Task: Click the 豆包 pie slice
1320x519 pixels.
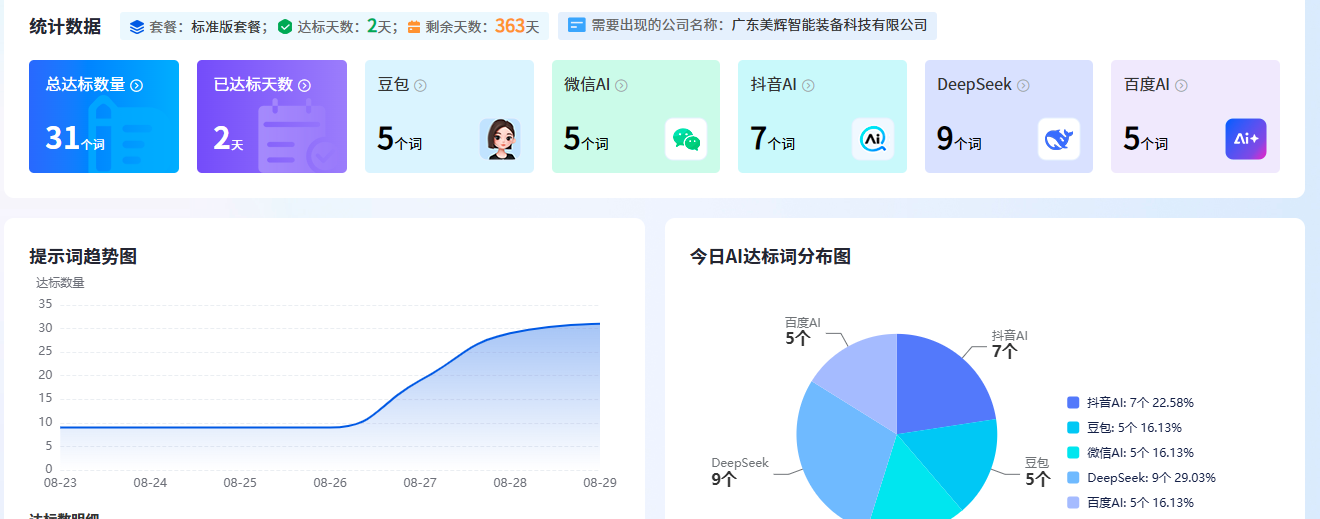Action: tap(955, 460)
